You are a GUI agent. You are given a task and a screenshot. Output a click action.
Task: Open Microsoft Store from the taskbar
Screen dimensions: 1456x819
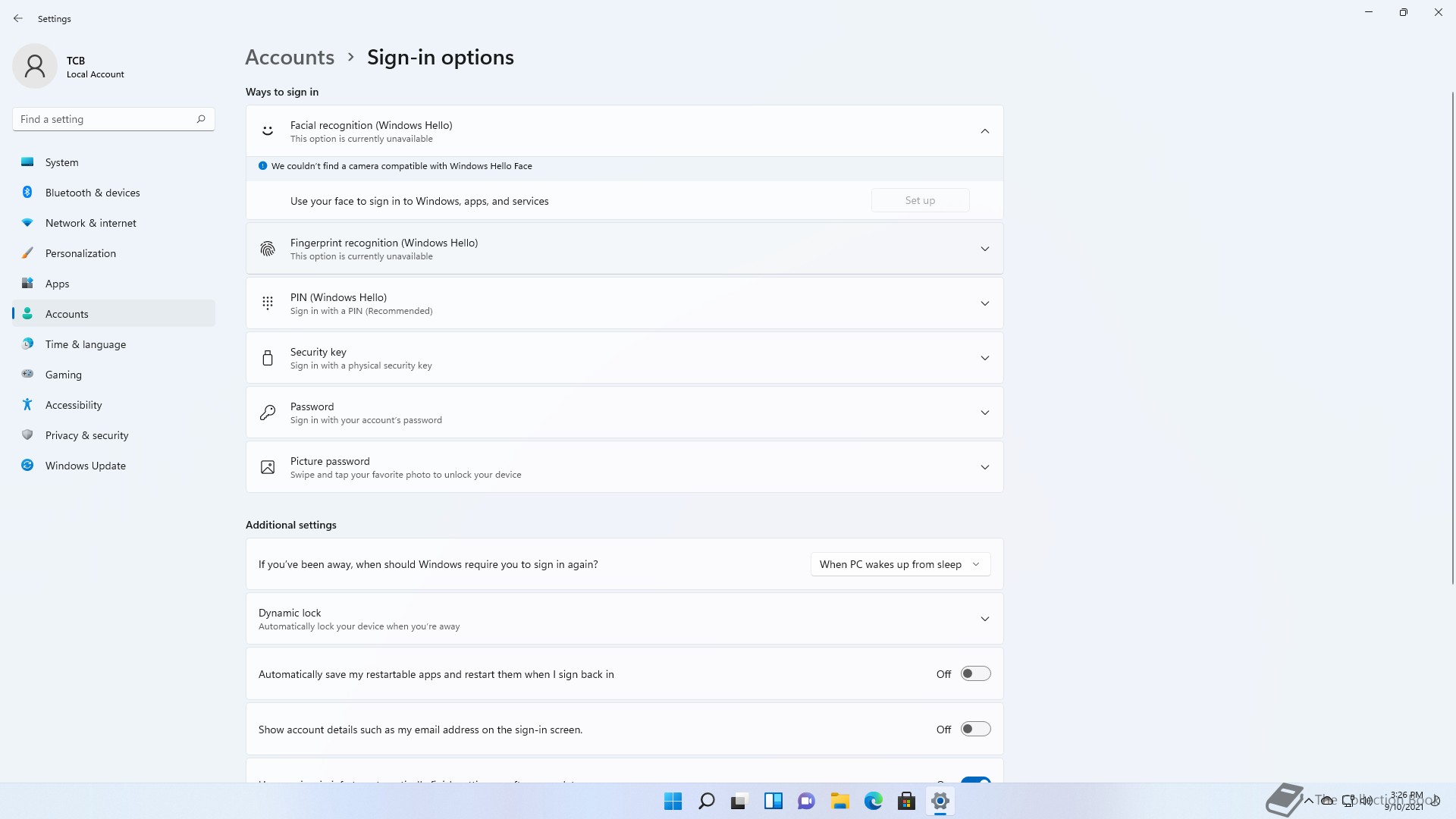point(906,801)
